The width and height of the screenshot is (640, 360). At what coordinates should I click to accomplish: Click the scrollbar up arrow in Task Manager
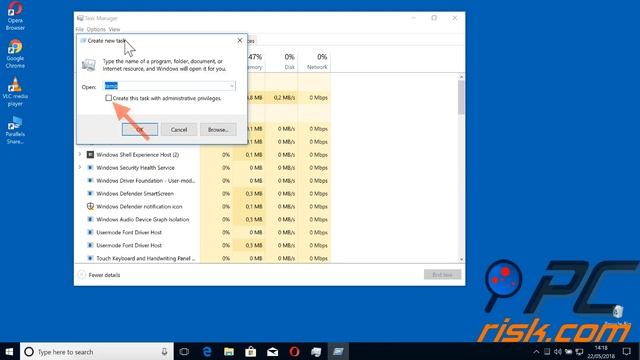click(x=461, y=76)
